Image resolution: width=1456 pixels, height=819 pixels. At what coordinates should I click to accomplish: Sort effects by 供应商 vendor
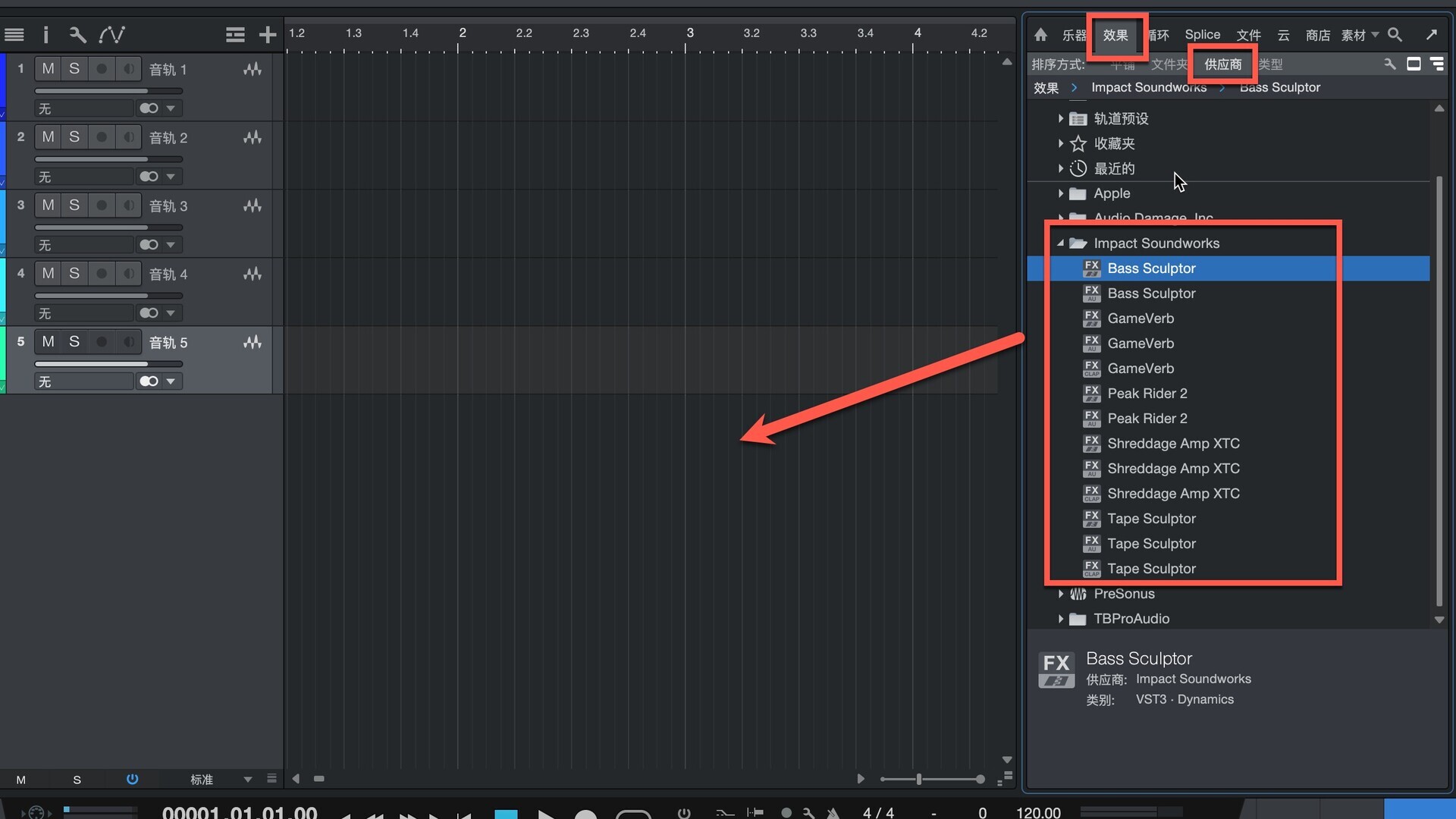pos(1223,64)
